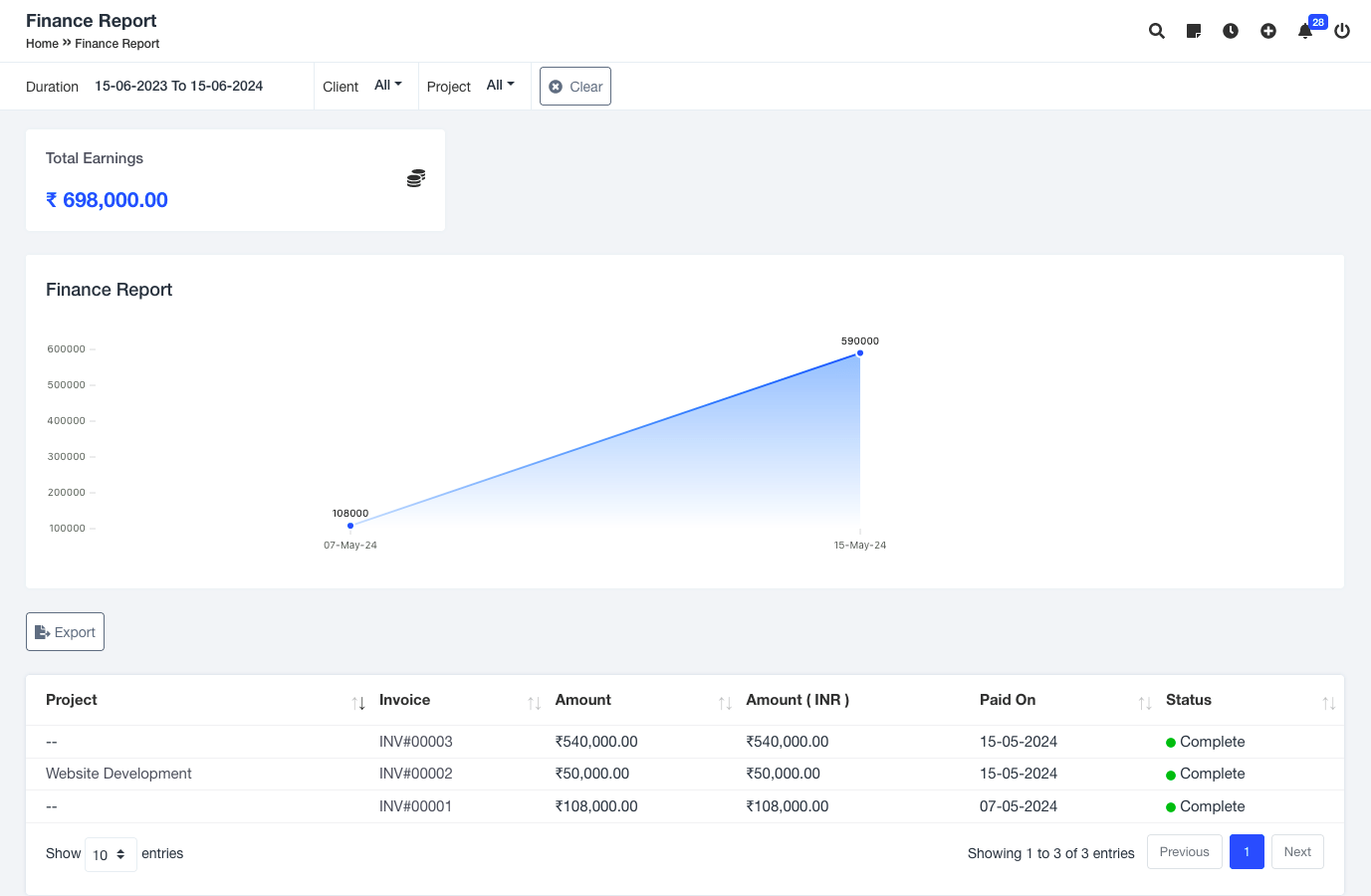Click the power logout icon
The height and width of the screenshot is (896, 1371).
tap(1342, 31)
